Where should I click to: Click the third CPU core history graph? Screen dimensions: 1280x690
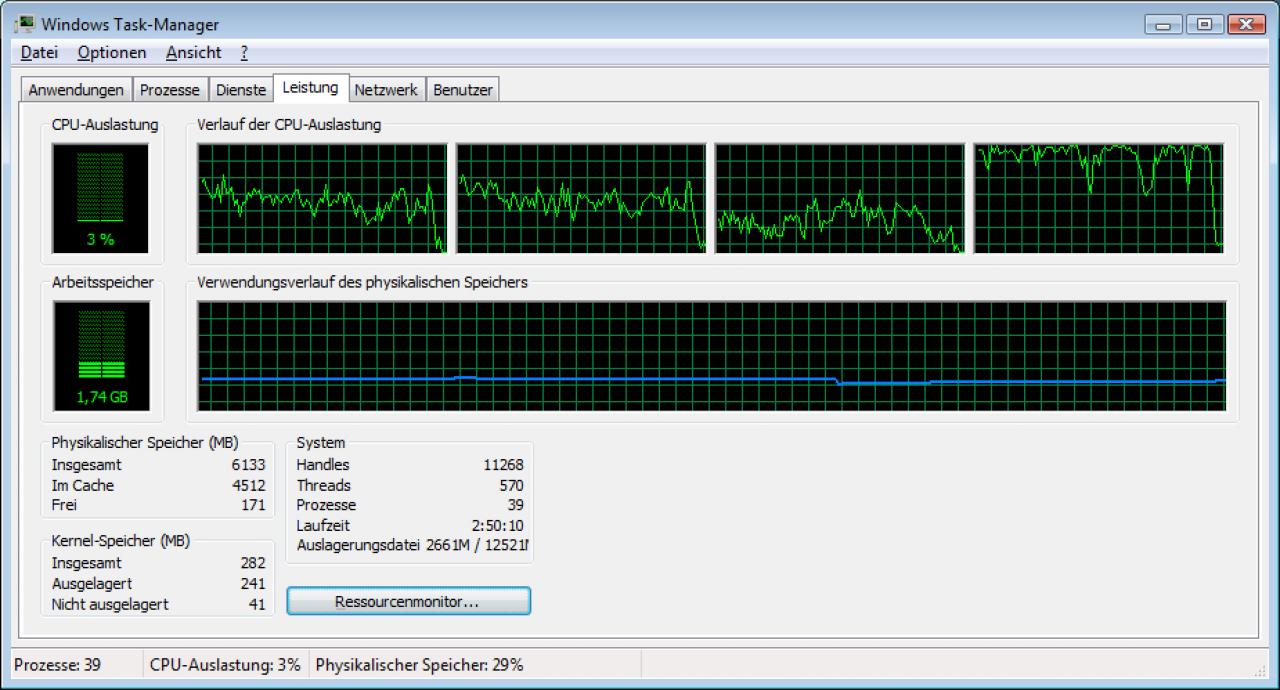(x=840, y=198)
